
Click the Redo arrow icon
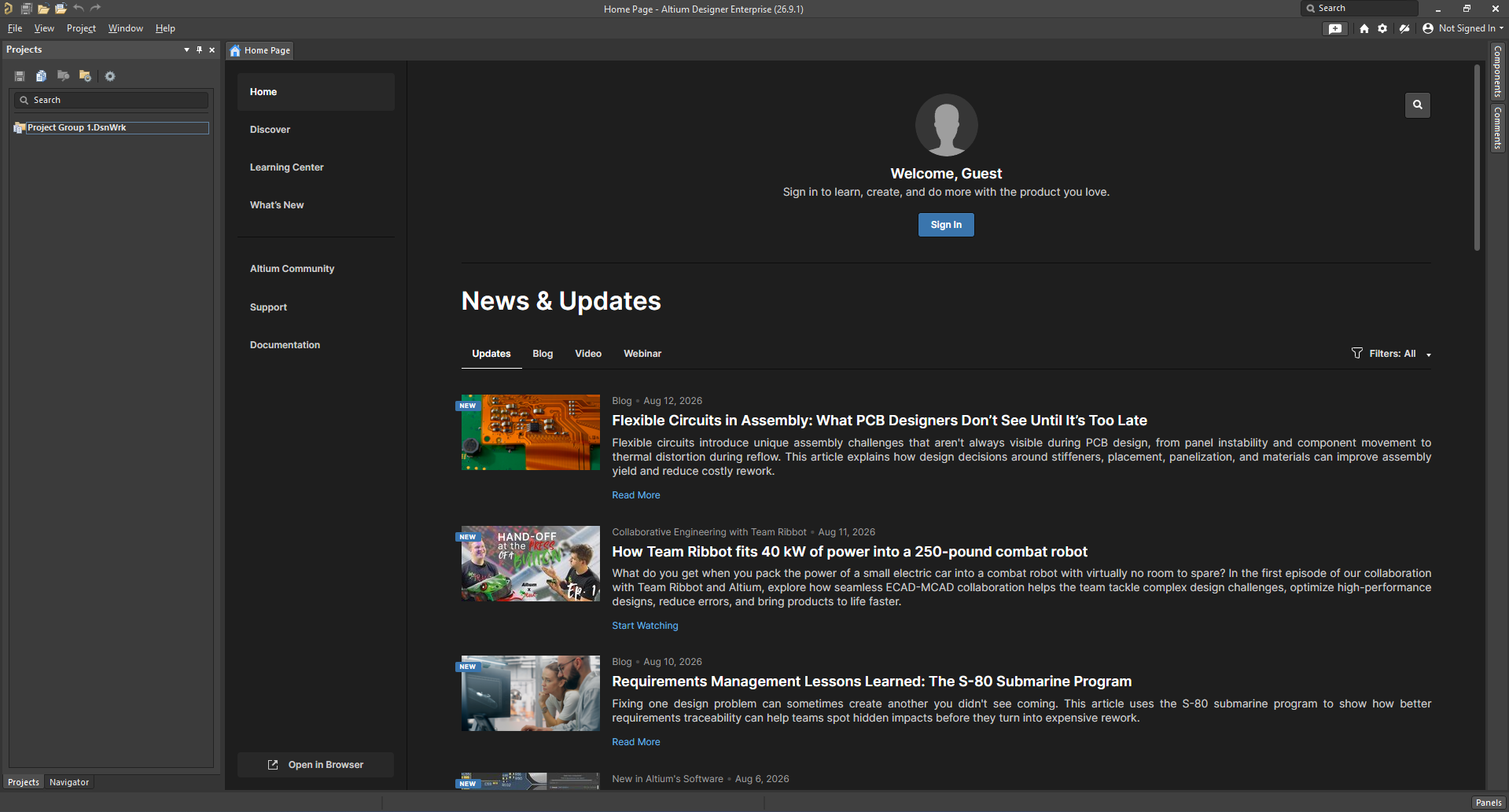(x=96, y=9)
